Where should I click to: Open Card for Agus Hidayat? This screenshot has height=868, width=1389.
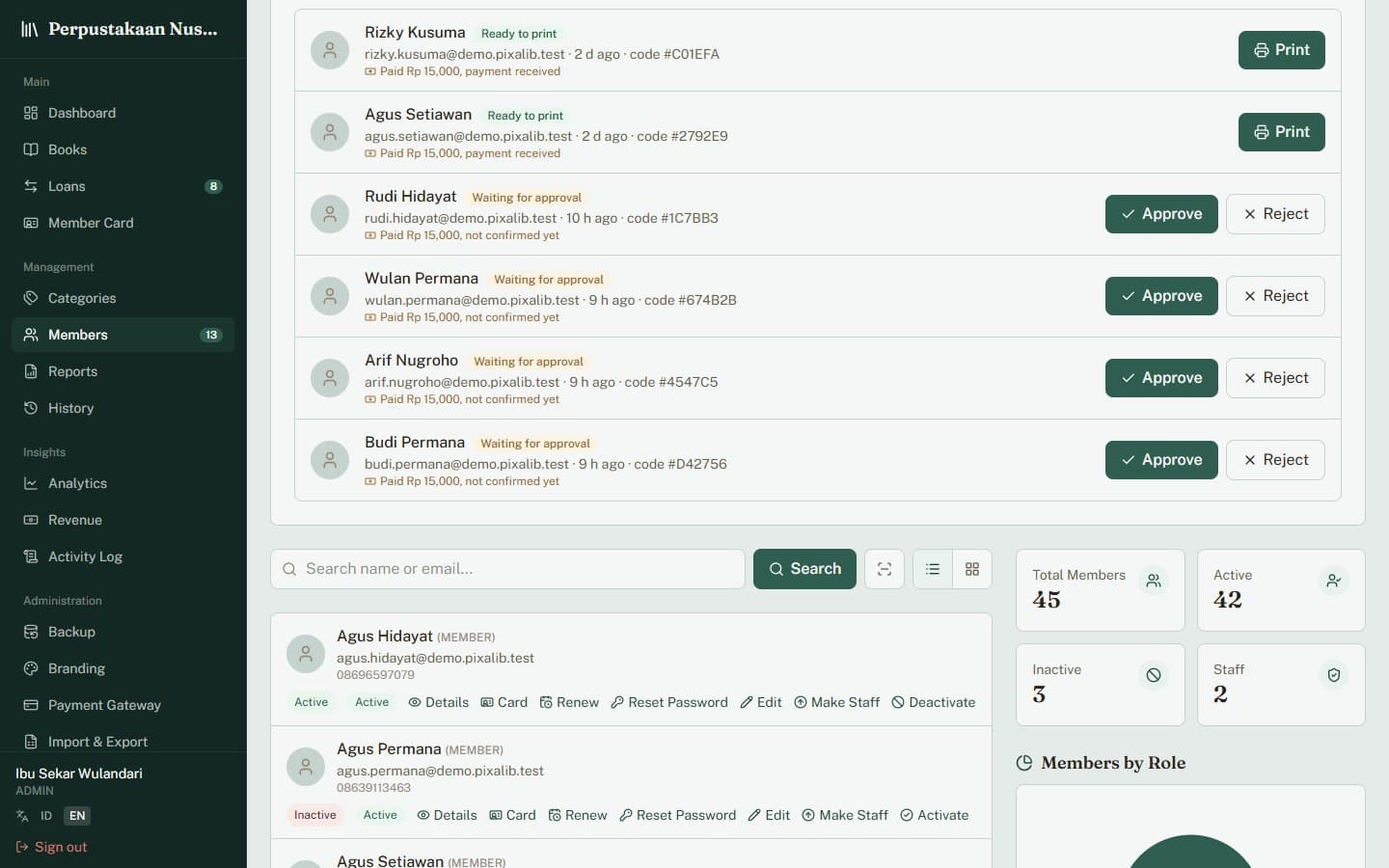click(504, 702)
